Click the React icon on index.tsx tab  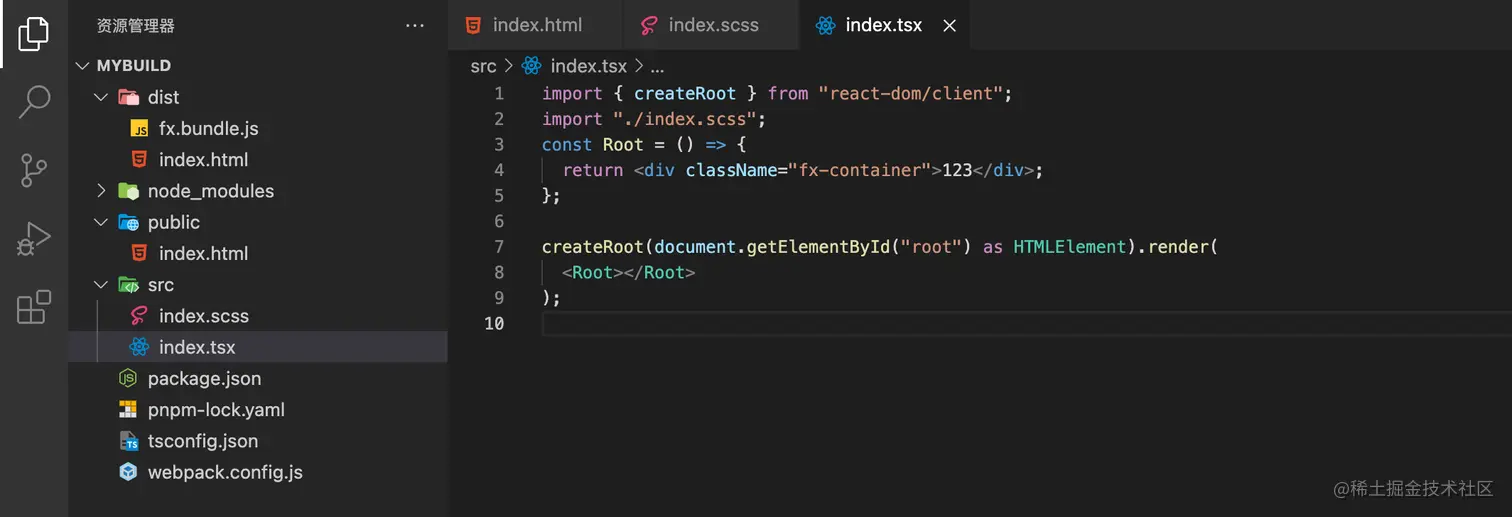point(825,26)
